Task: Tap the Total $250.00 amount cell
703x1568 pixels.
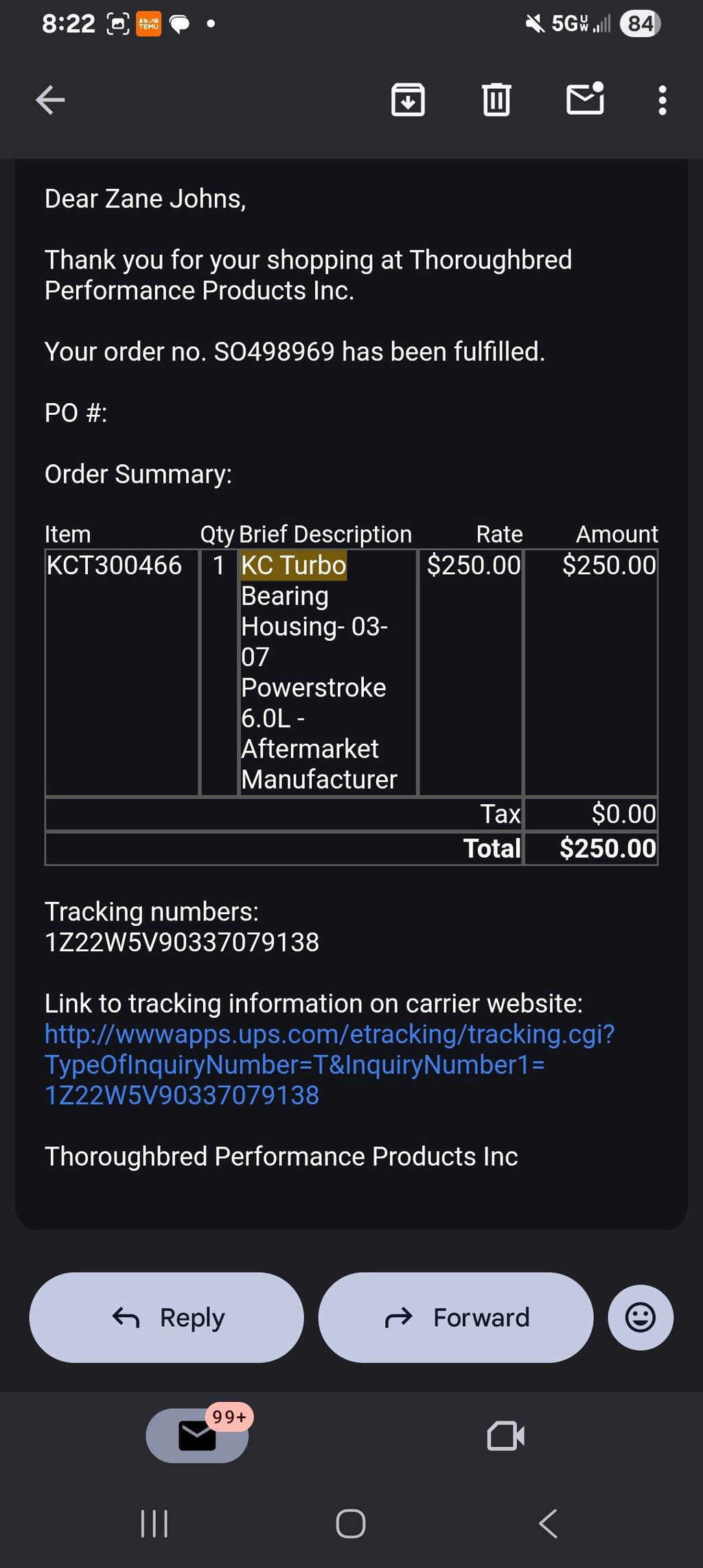Action: (591, 848)
